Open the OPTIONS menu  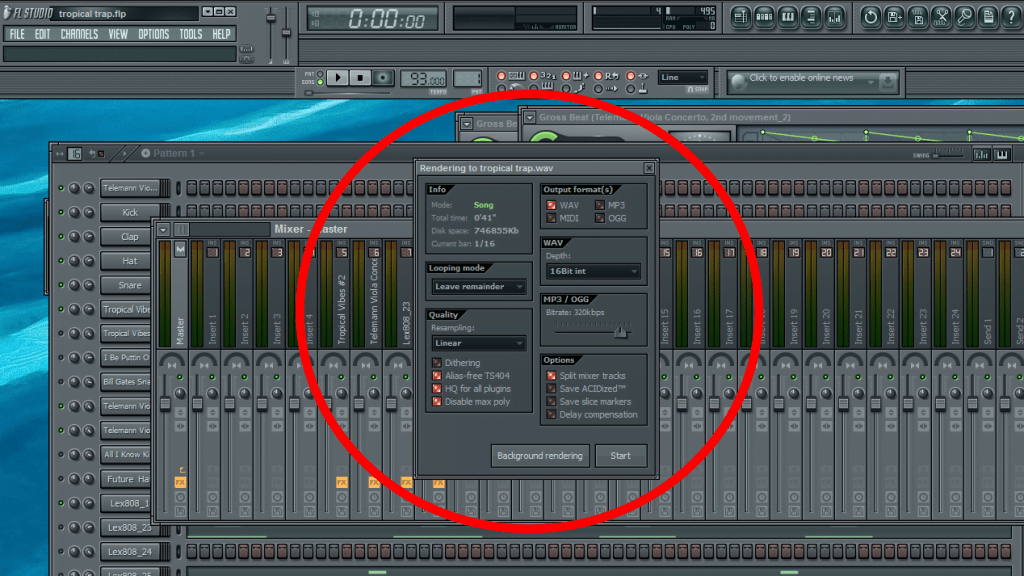coord(153,33)
